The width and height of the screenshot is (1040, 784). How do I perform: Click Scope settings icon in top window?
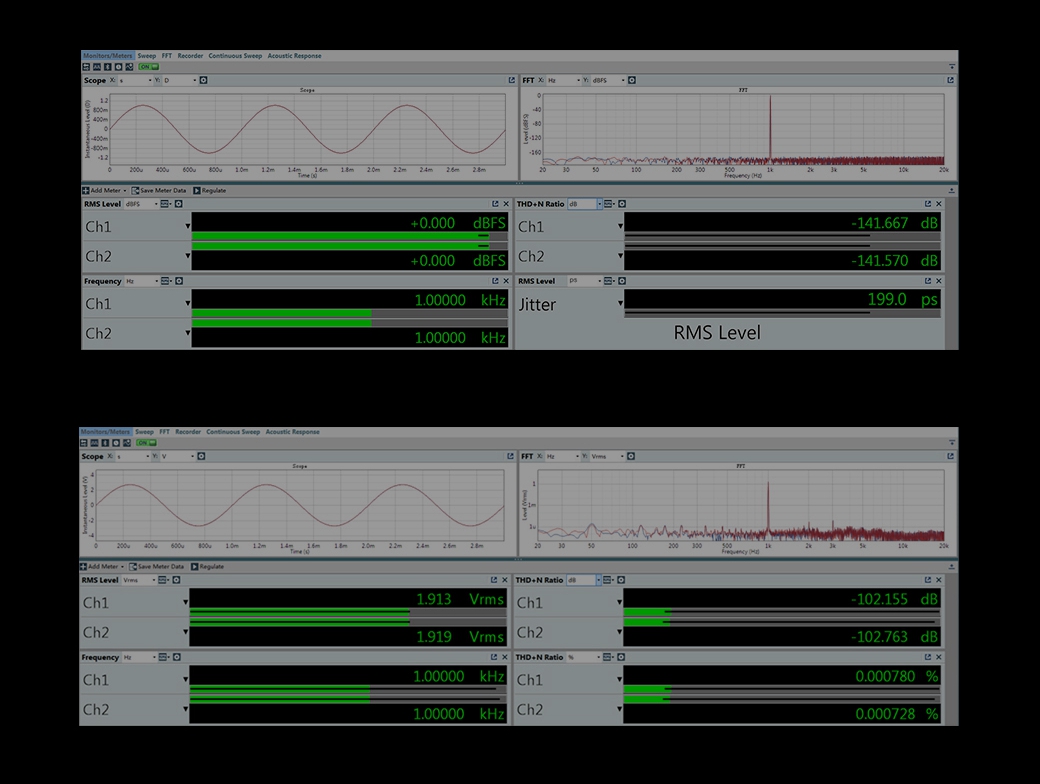pos(204,80)
